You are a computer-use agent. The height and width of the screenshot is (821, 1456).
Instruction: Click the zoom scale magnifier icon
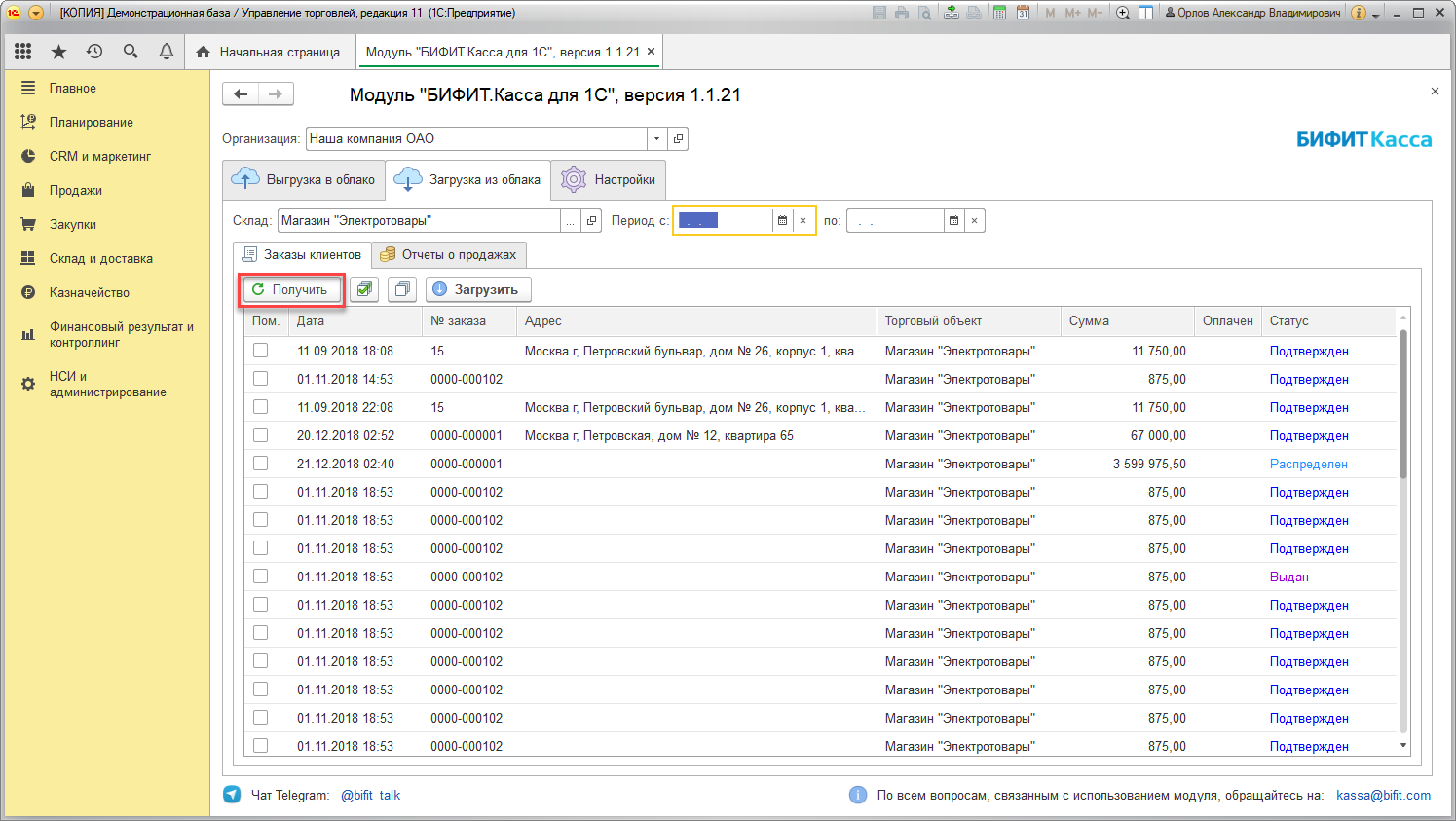pyautogui.click(x=1123, y=13)
